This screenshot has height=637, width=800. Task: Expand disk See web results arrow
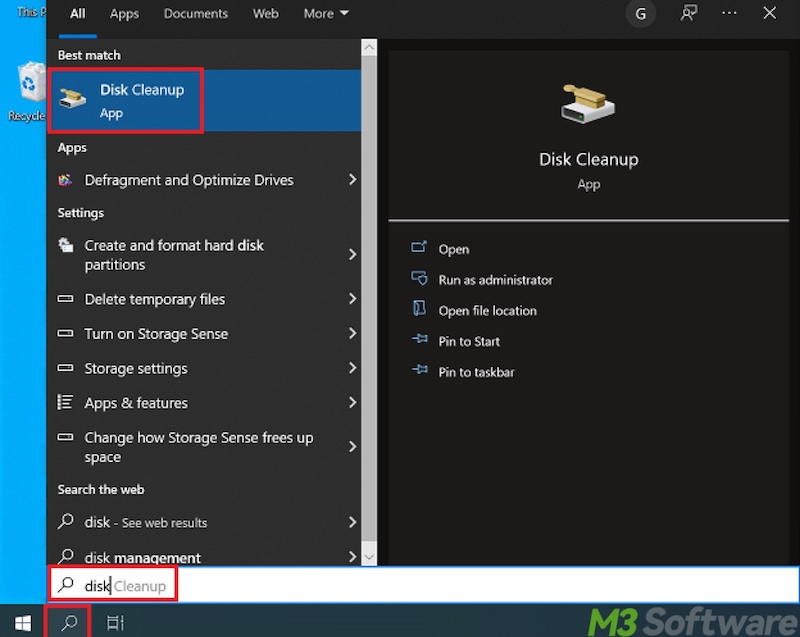353,522
